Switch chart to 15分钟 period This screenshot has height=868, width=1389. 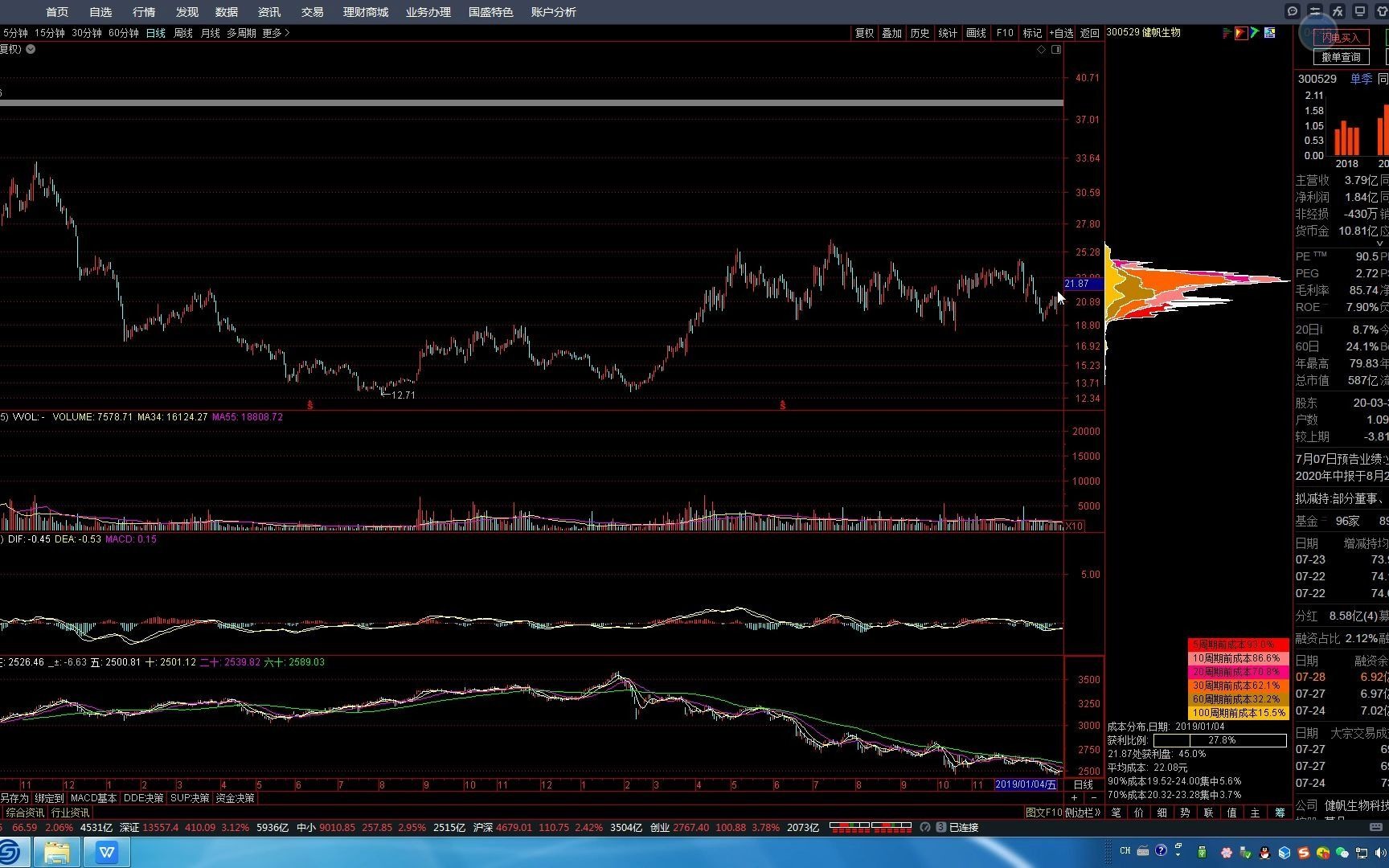pos(49,33)
